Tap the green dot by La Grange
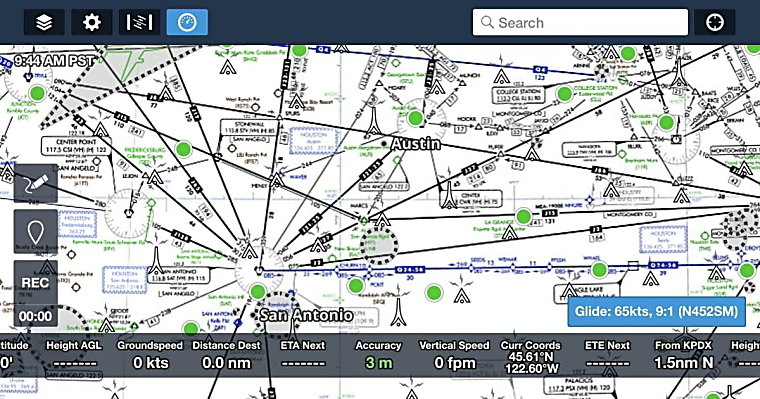This screenshot has width=760, height=399. click(x=523, y=216)
